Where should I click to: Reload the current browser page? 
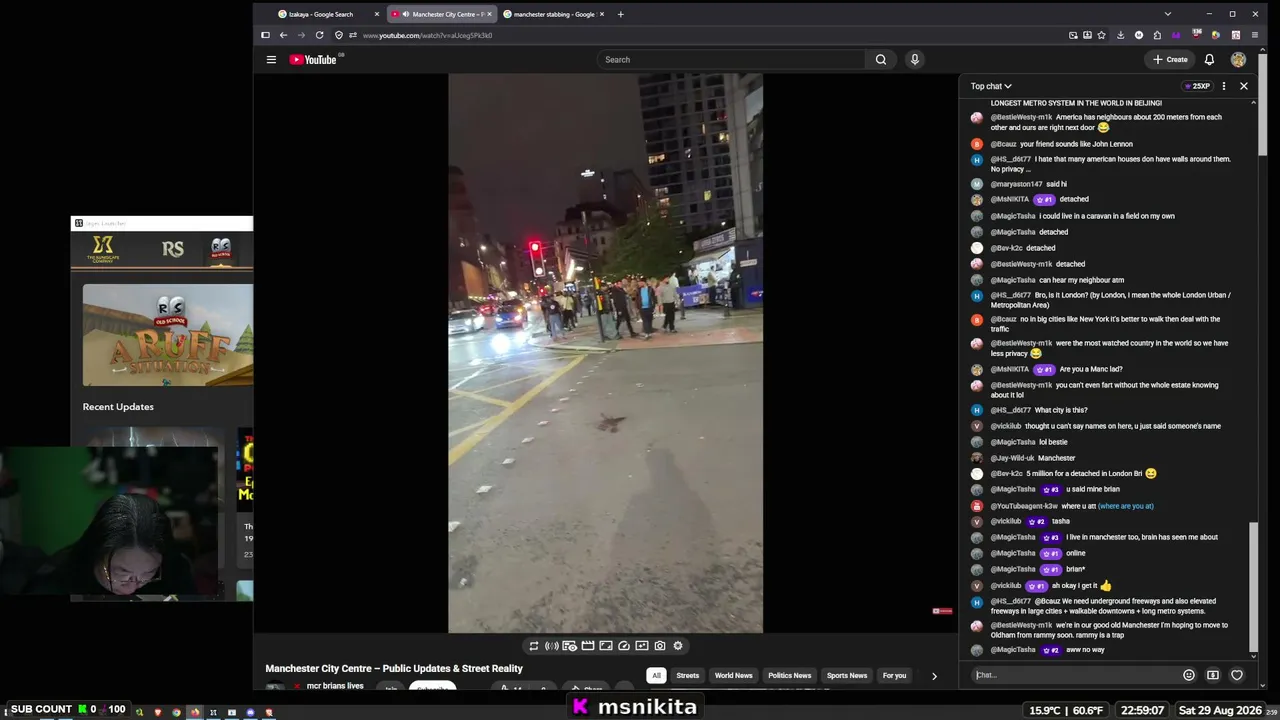pyautogui.click(x=319, y=35)
